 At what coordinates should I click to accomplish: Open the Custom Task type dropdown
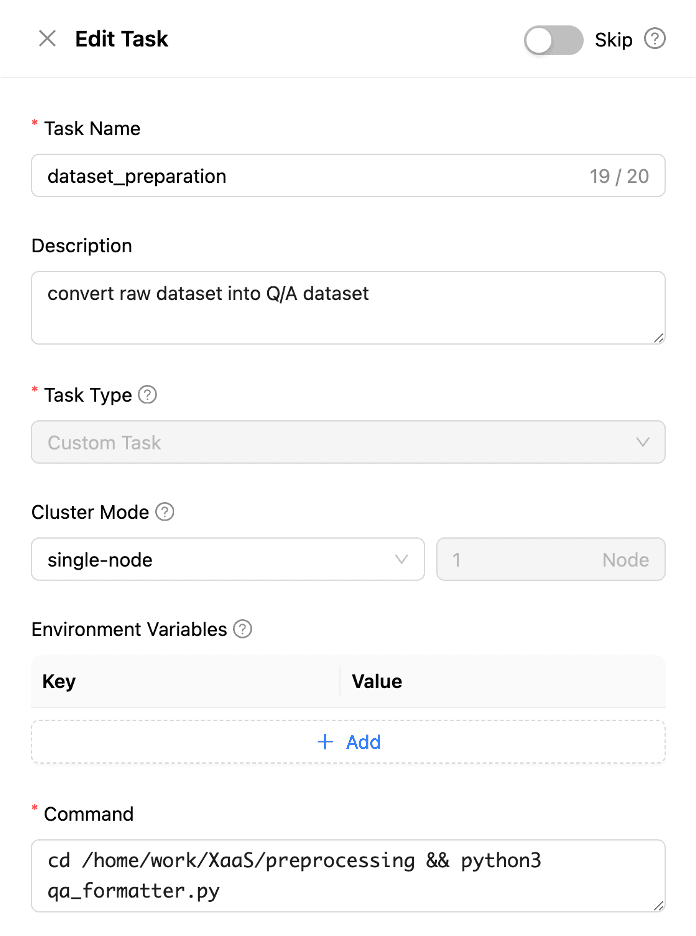click(x=348, y=442)
